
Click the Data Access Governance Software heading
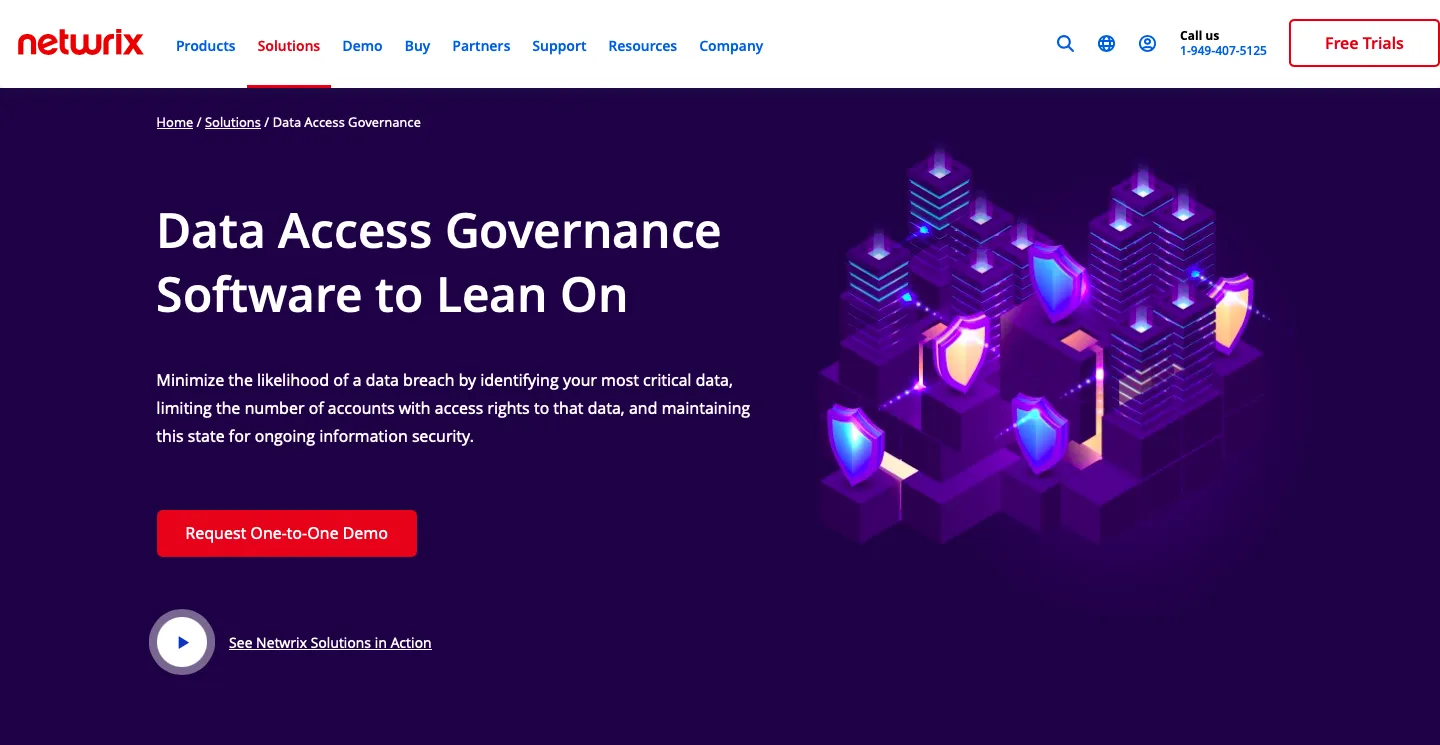(x=439, y=263)
